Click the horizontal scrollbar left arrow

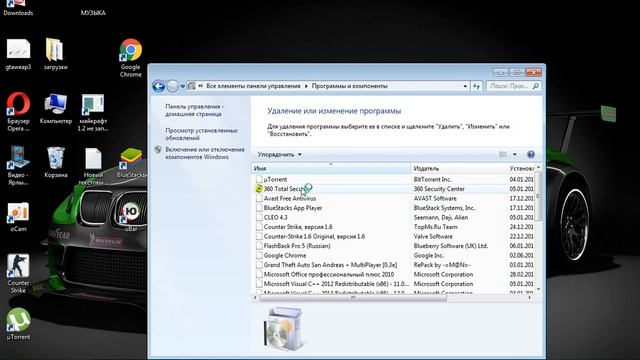click(256, 298)
